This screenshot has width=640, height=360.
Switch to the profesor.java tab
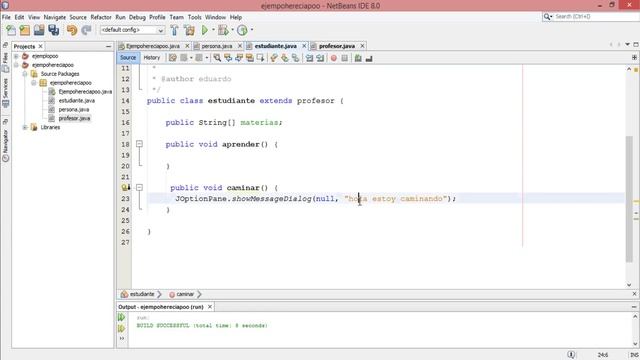click(337, 46)
